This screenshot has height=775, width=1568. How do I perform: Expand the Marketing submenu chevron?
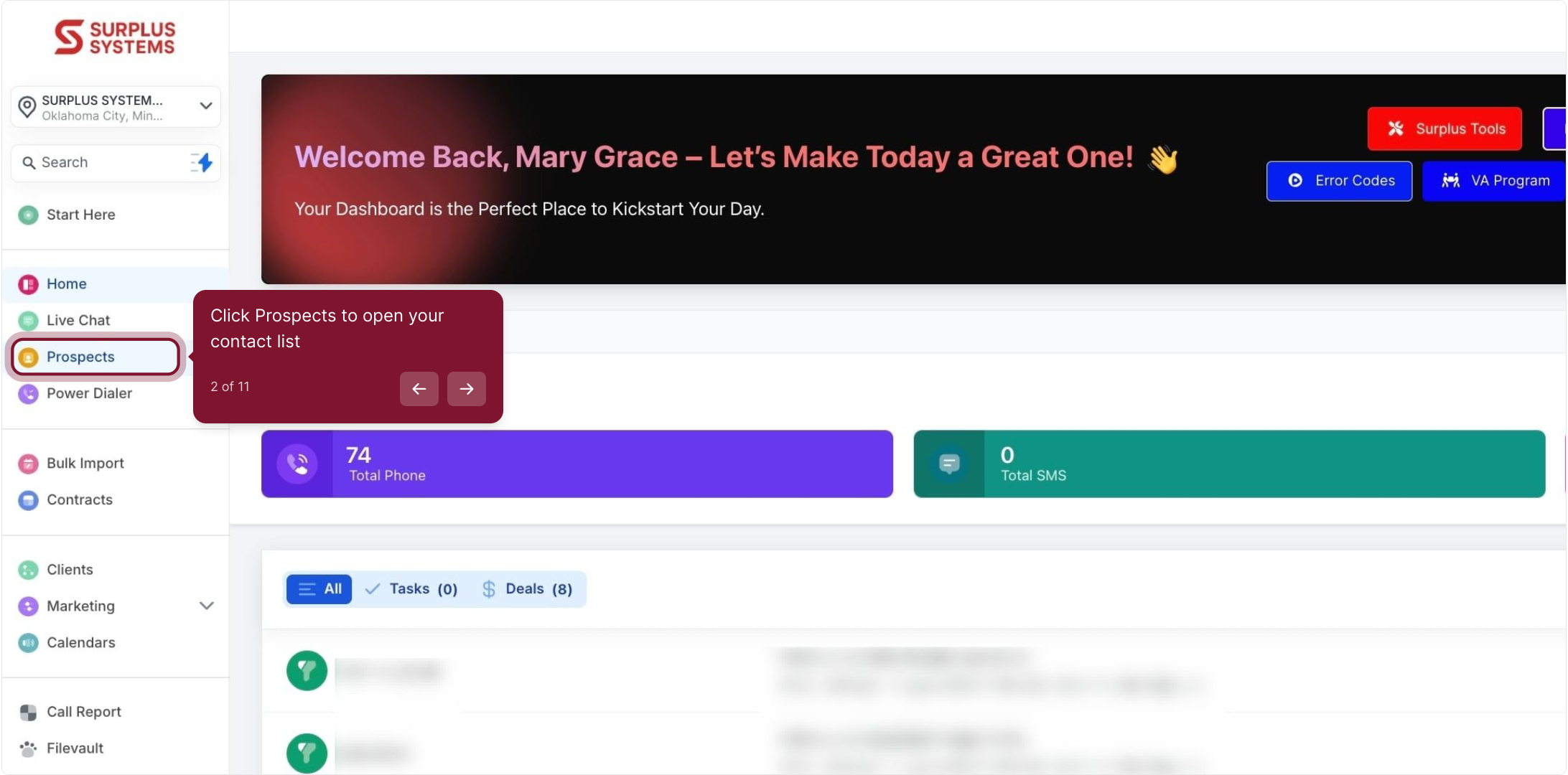(206, 606)
